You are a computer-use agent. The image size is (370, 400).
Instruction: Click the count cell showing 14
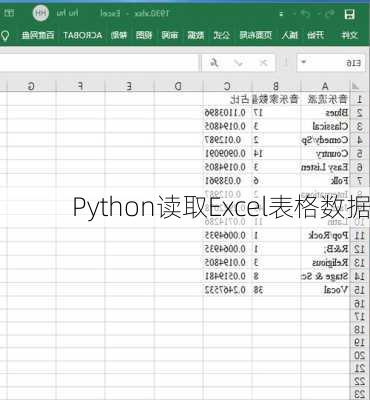(x=276, y=154)
